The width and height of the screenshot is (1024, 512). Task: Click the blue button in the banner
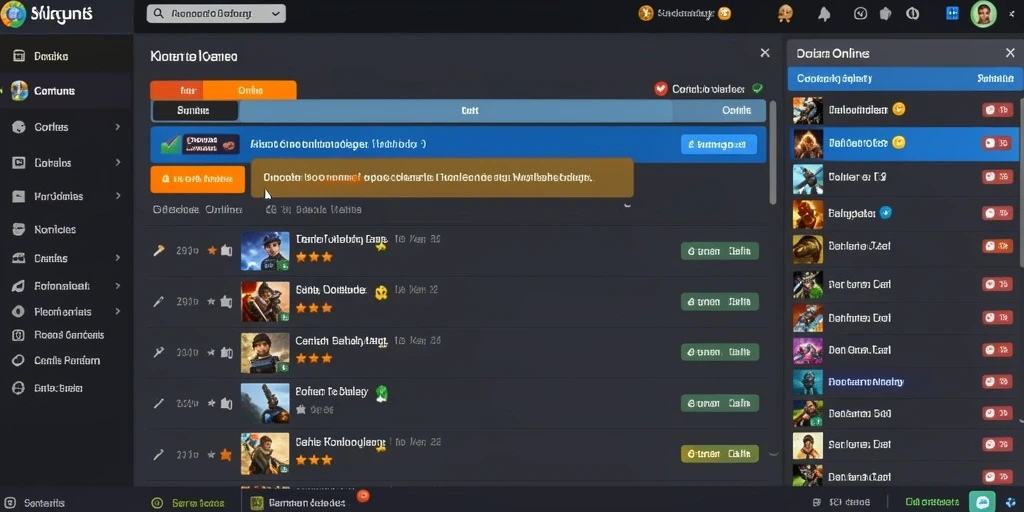718,144
